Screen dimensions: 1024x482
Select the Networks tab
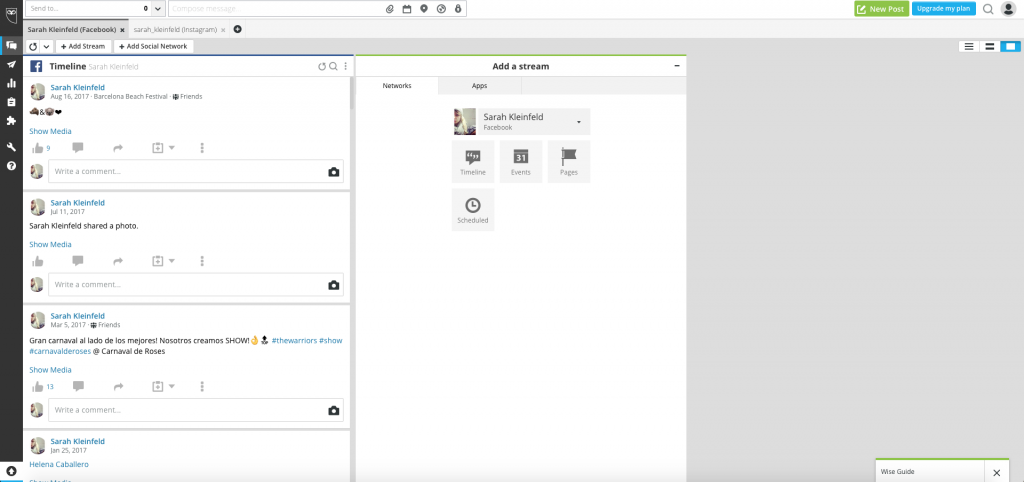point(397,86)
